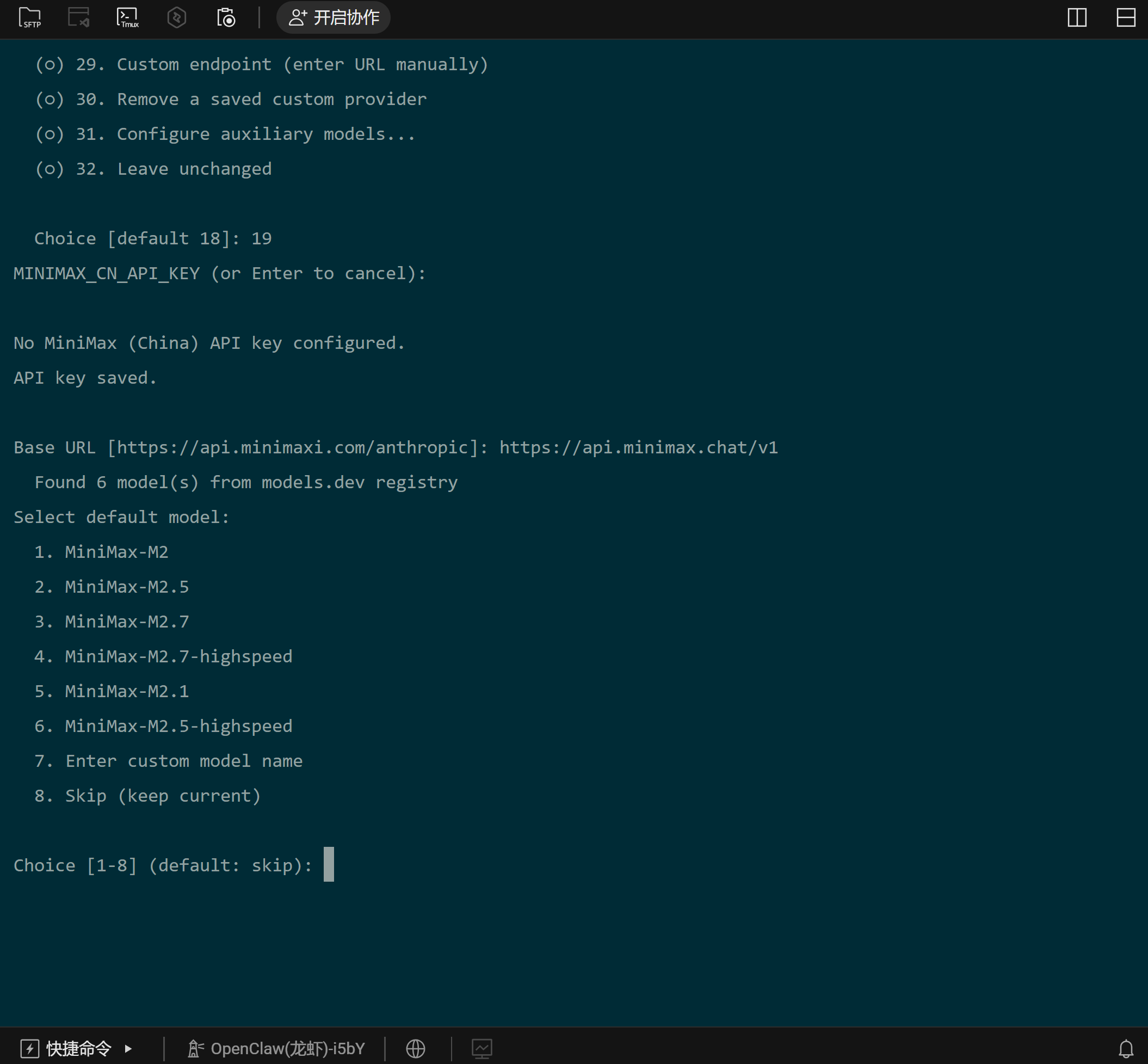
Task: Open the SFTP file browser
Action: (30, 17)
